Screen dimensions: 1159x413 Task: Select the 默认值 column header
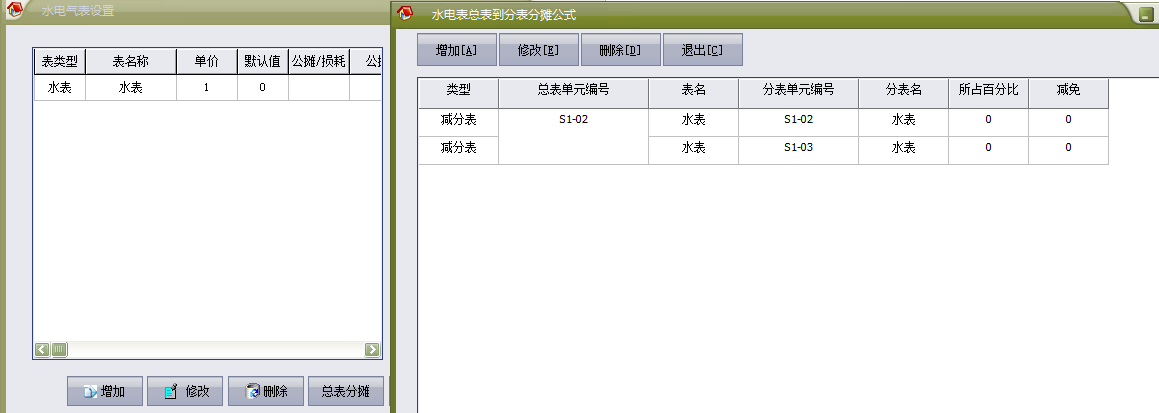262,62
